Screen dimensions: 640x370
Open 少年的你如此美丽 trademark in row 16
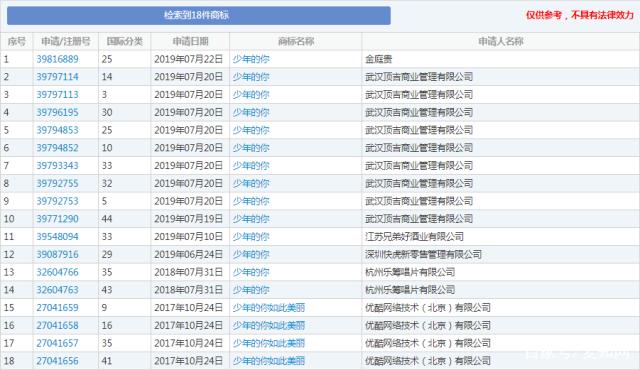point(269,325)
